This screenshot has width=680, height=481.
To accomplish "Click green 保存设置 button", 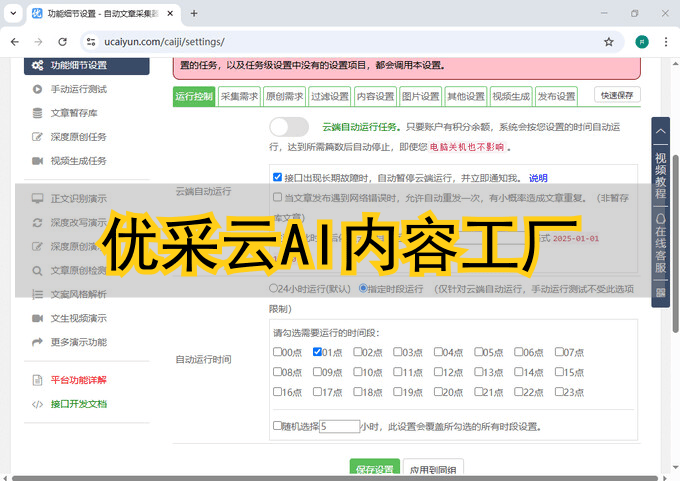I will pos(374,469).
